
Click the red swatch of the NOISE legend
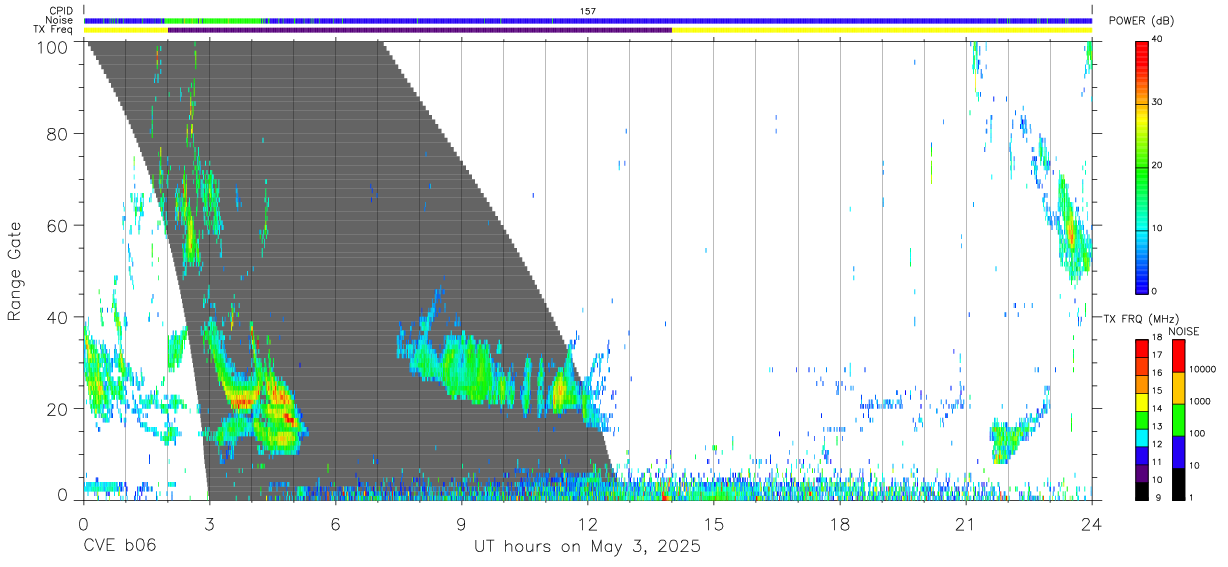pyautogui.click(x=1178, y=356)
